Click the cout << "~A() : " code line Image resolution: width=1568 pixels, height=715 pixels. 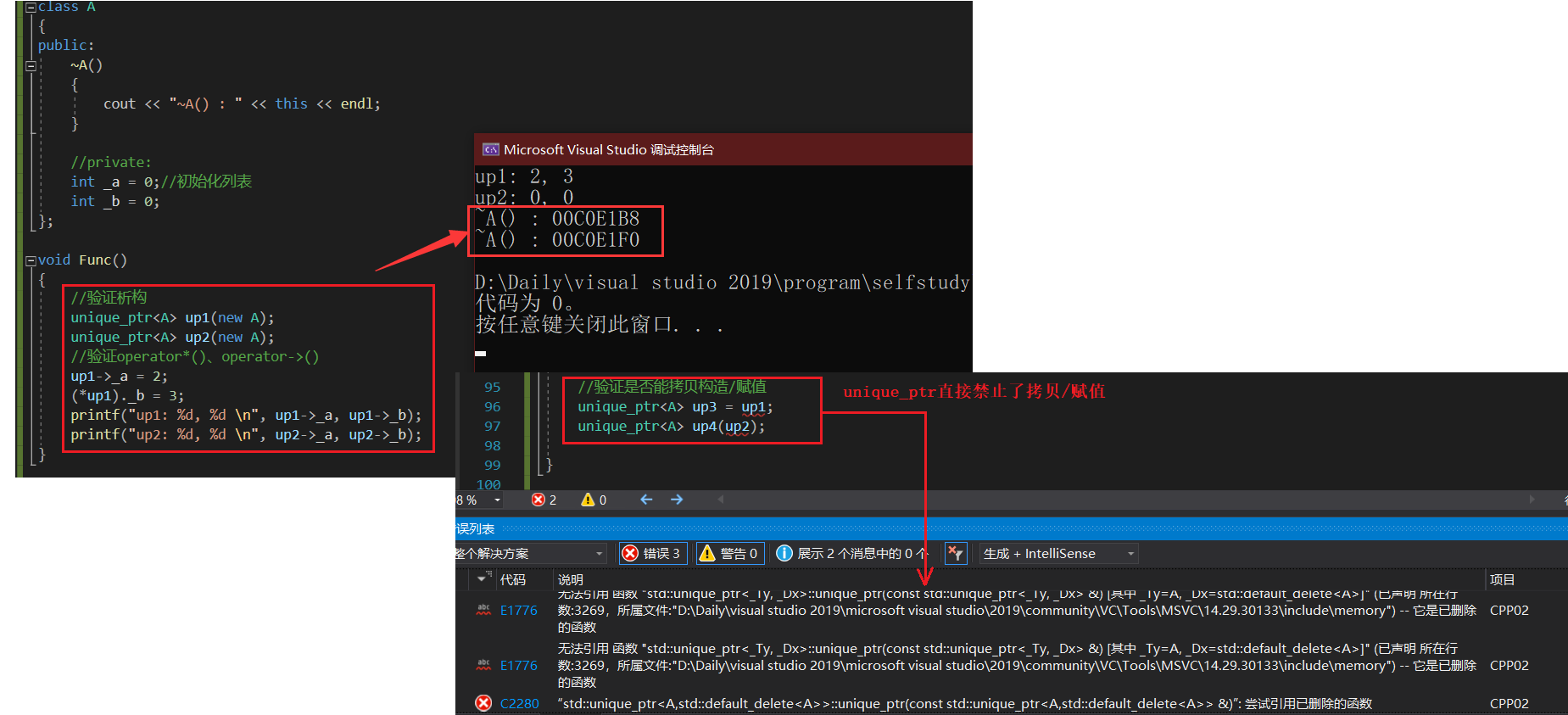242,104
